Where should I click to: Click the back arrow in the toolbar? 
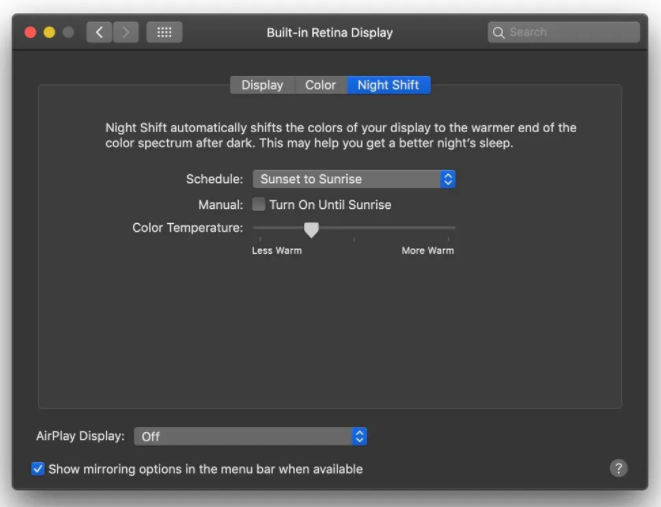(x=99, y=32)
